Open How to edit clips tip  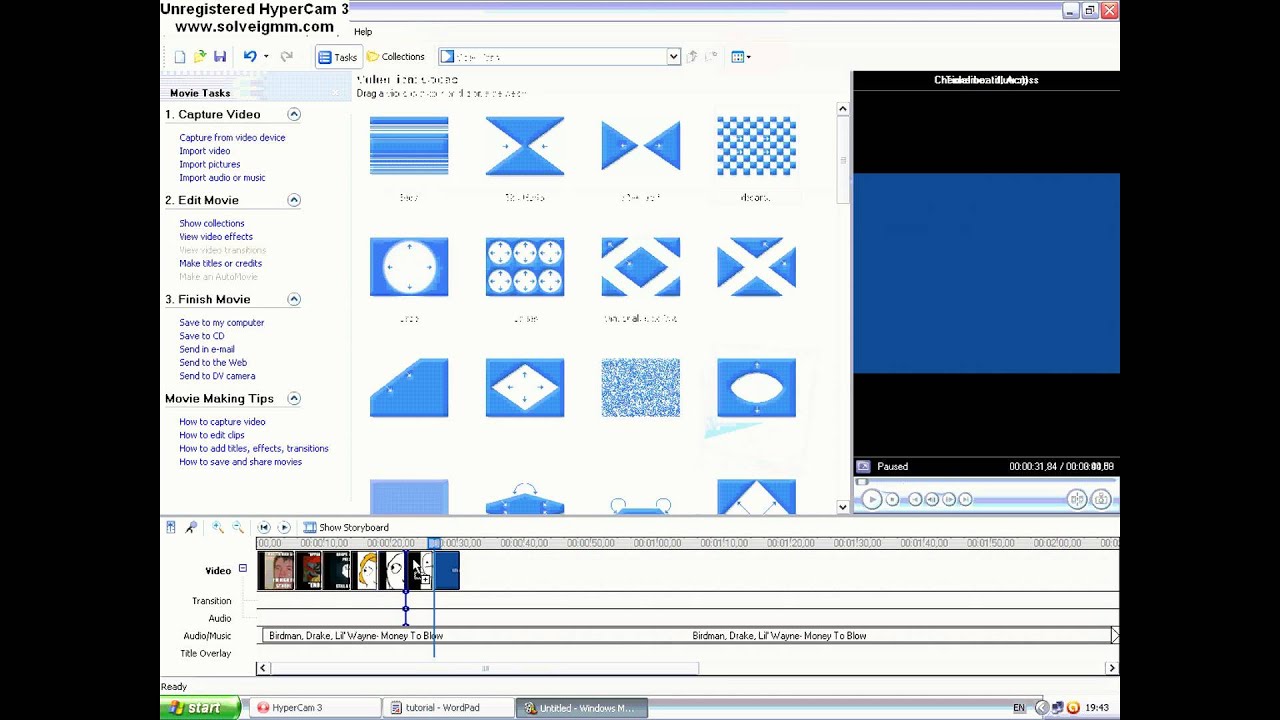(x=211, y=435)
